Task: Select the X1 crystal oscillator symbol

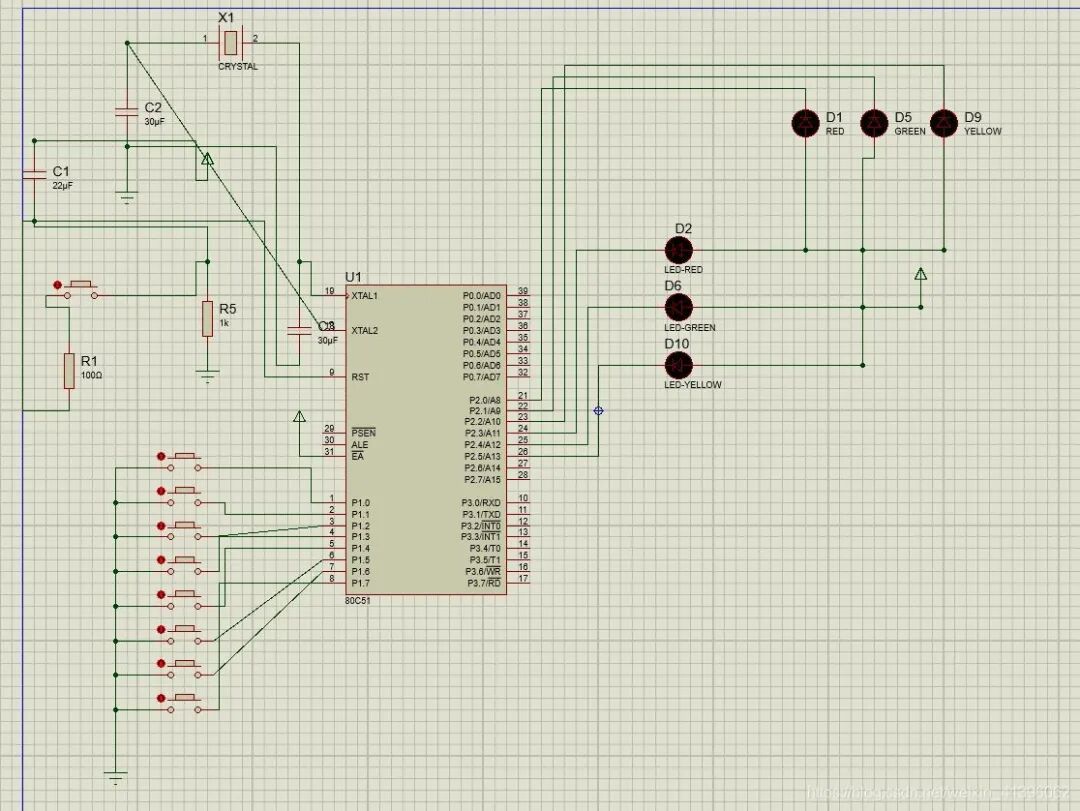Action: tap(231, 42)
